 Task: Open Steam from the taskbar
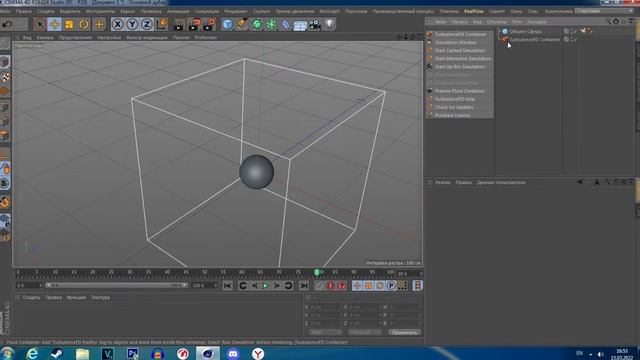pyautogui.click(x=57, y=353)
